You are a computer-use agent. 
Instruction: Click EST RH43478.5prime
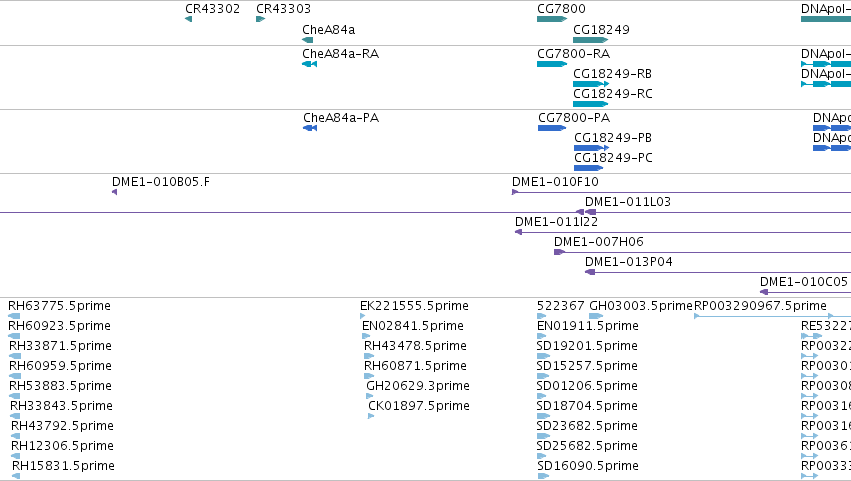pyautogui.click(x=415, y=346)
